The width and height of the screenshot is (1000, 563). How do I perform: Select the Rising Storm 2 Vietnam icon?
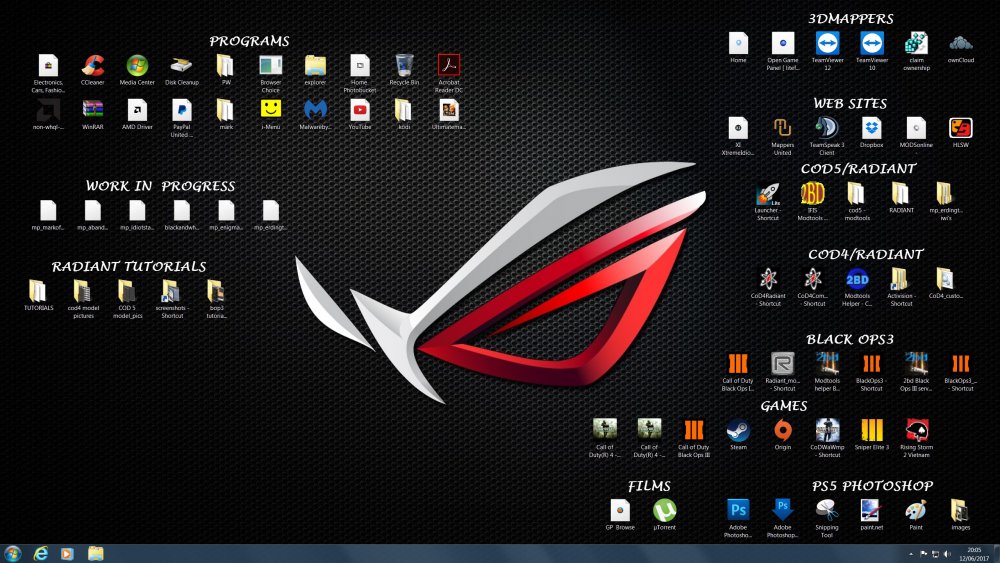(x=917, y=431)
